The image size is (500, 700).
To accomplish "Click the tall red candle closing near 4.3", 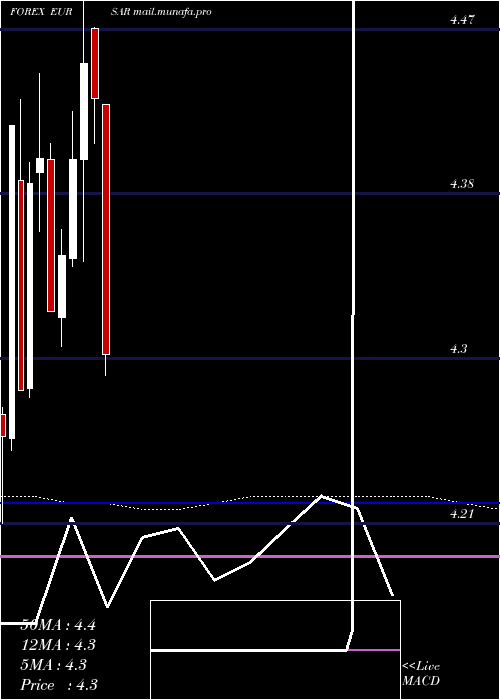I will click(x=106, y=229).
